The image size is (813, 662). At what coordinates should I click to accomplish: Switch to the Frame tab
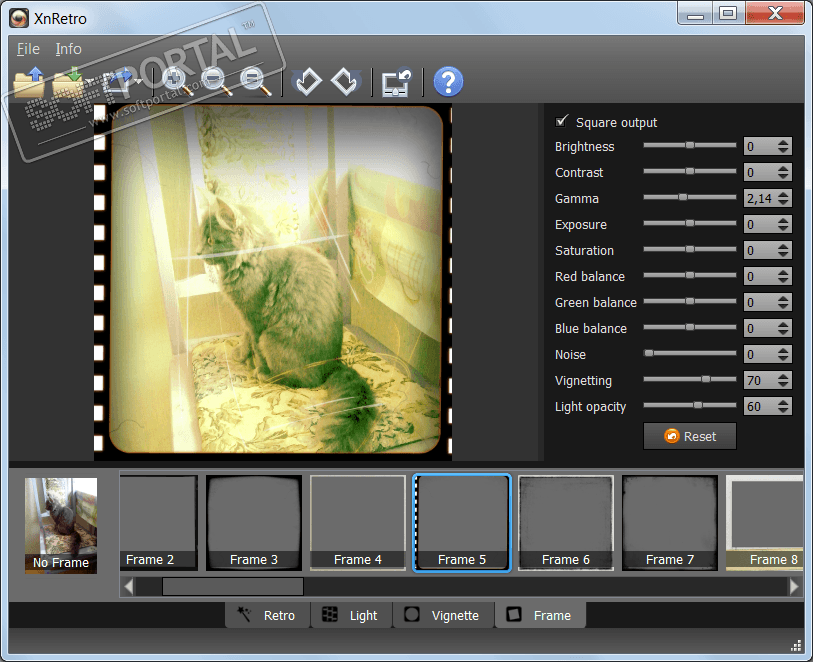[x=540, y=615]
